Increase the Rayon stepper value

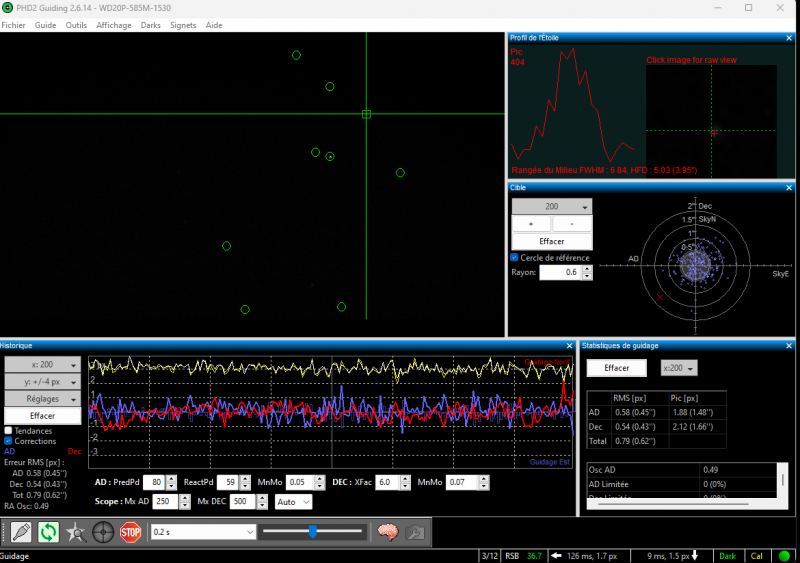(x=587, y=270)
